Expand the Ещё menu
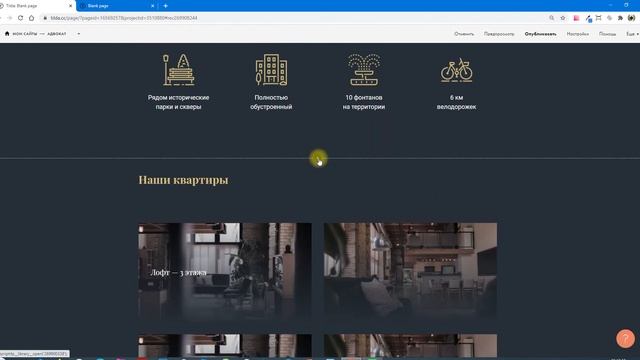Screen dimensions: 640x360 pyautogui.click(x=632, y=34)
